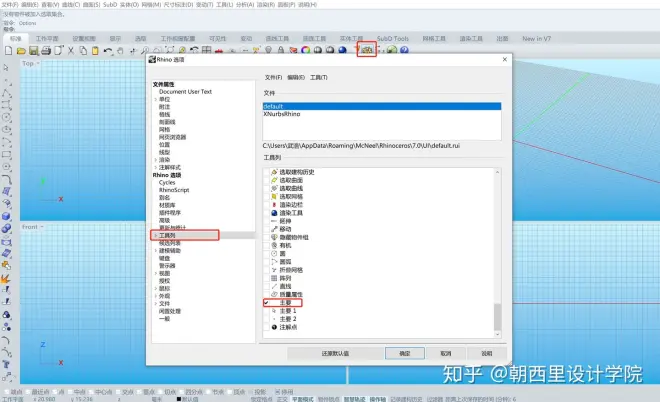
Task: Switch to the SubD Tools toolbar tab
Action: click(393, 38)
